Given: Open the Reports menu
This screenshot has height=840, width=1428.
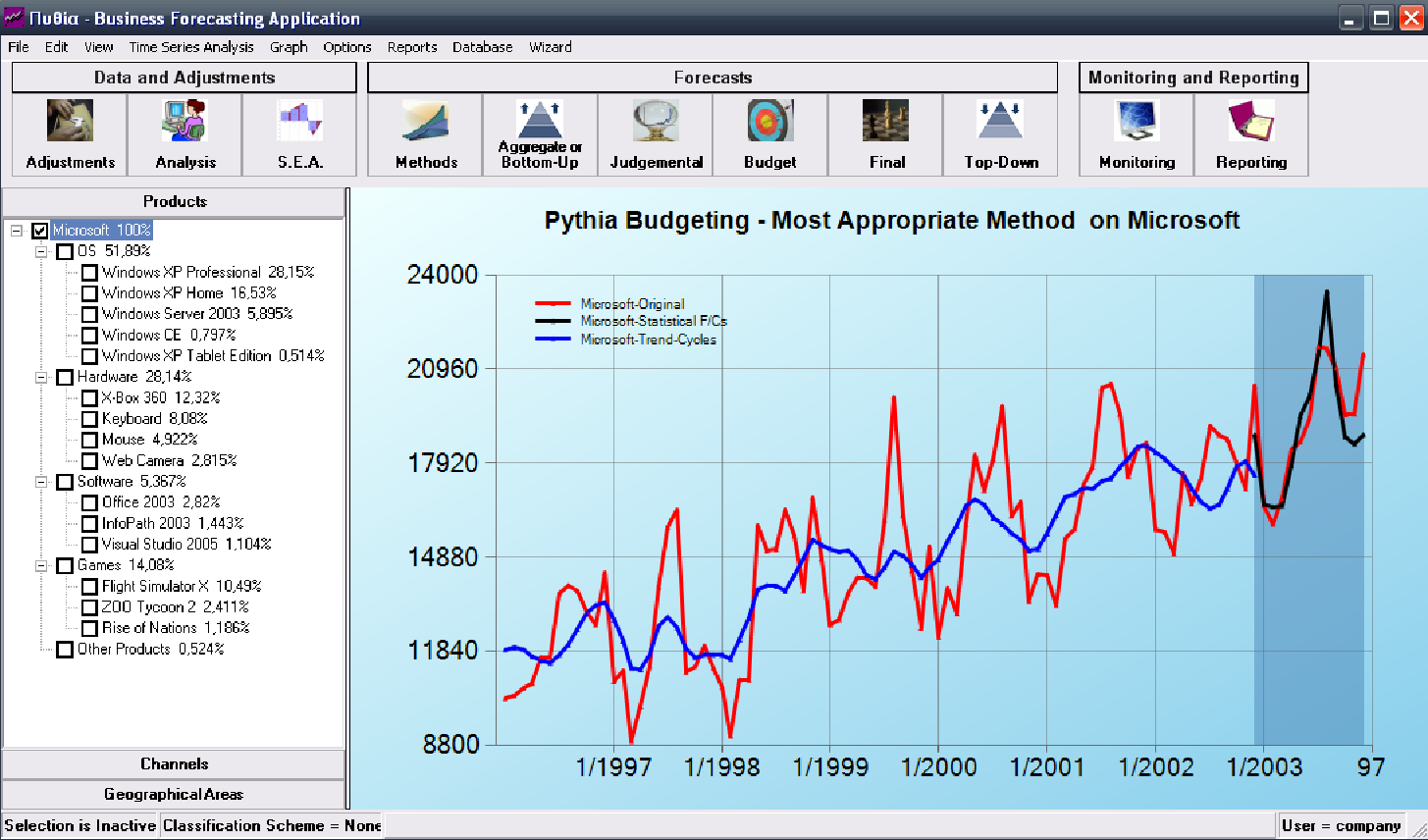Looking at the screenshot, I should click(412, 47).
